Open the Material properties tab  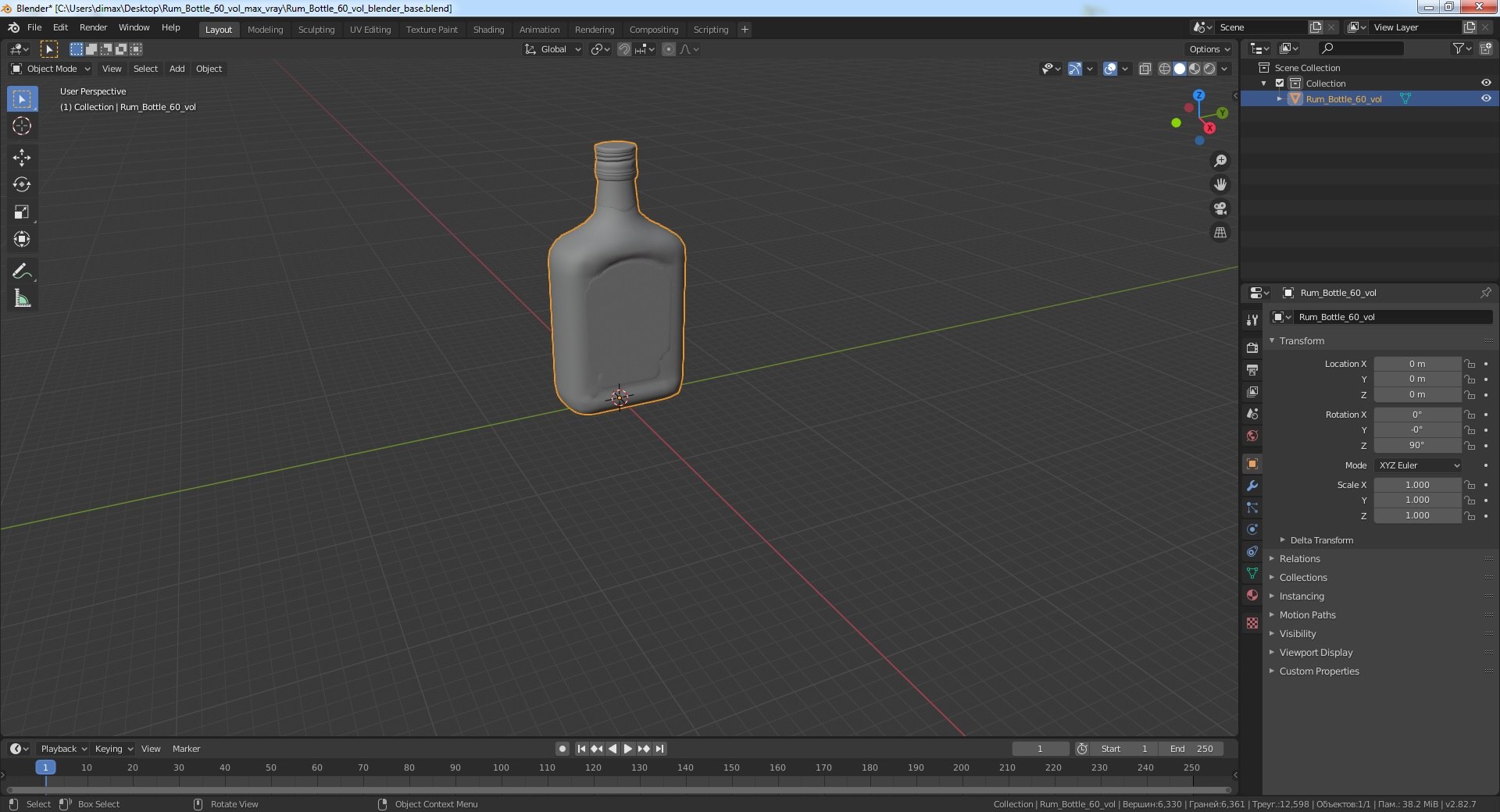(1252, 595)
